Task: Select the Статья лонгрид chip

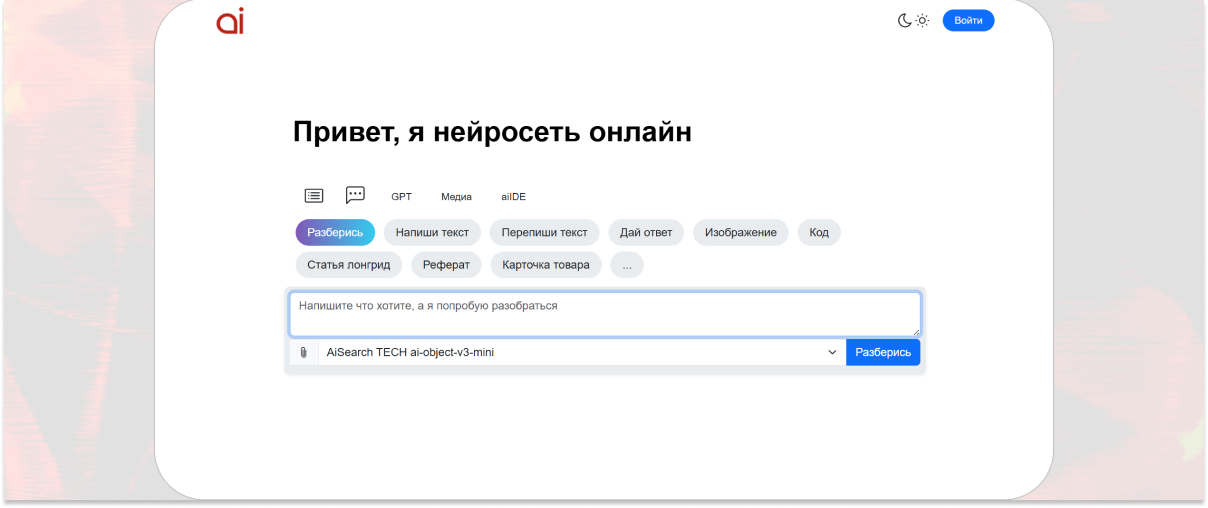Action: [349, 265]
